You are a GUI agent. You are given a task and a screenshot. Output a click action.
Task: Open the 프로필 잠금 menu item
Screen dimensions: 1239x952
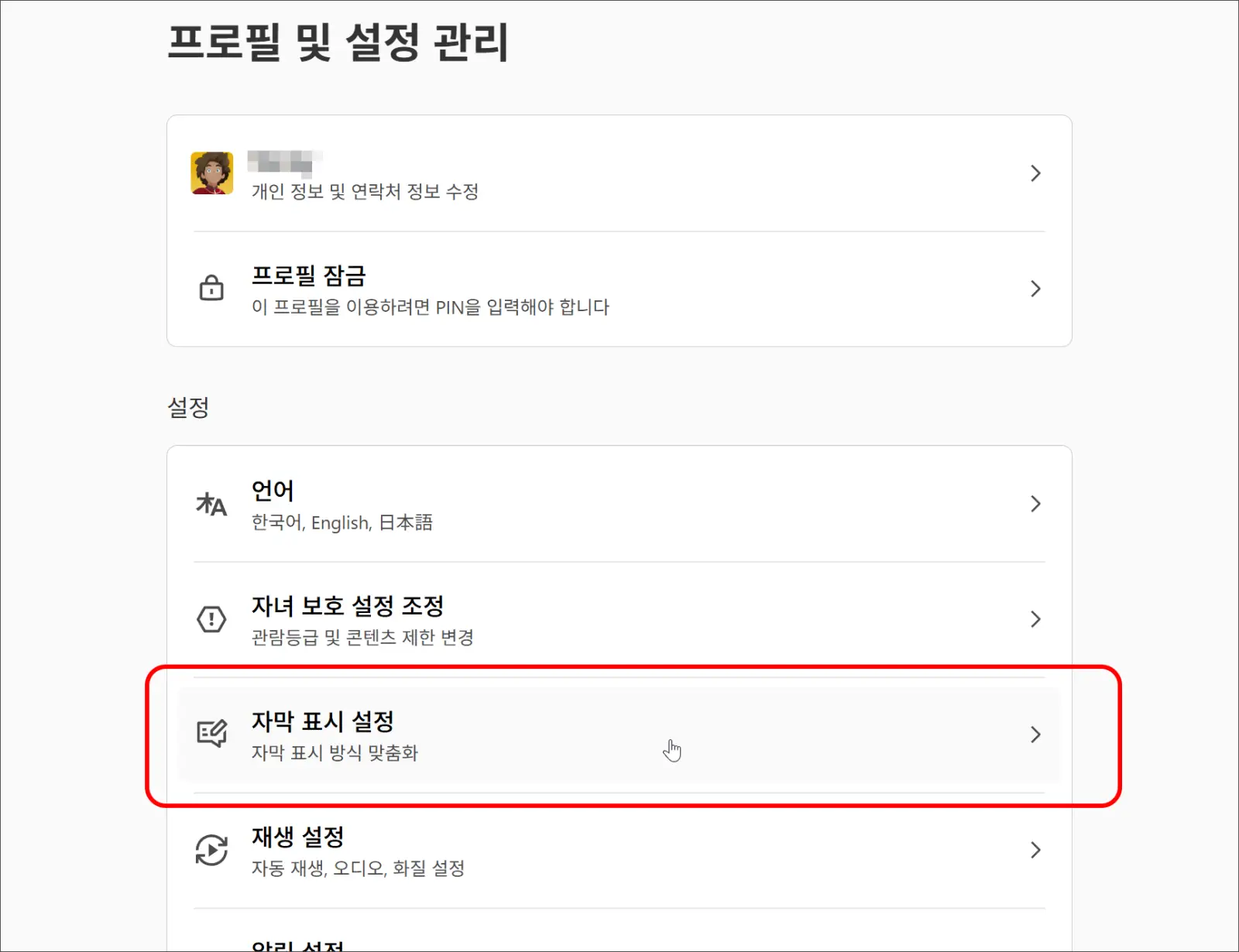point(619,289)
